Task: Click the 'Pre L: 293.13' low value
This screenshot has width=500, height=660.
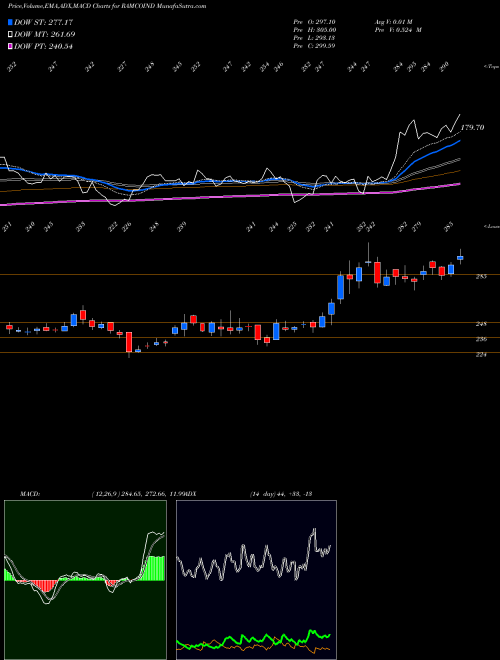Action: click(x=314, y=38)
